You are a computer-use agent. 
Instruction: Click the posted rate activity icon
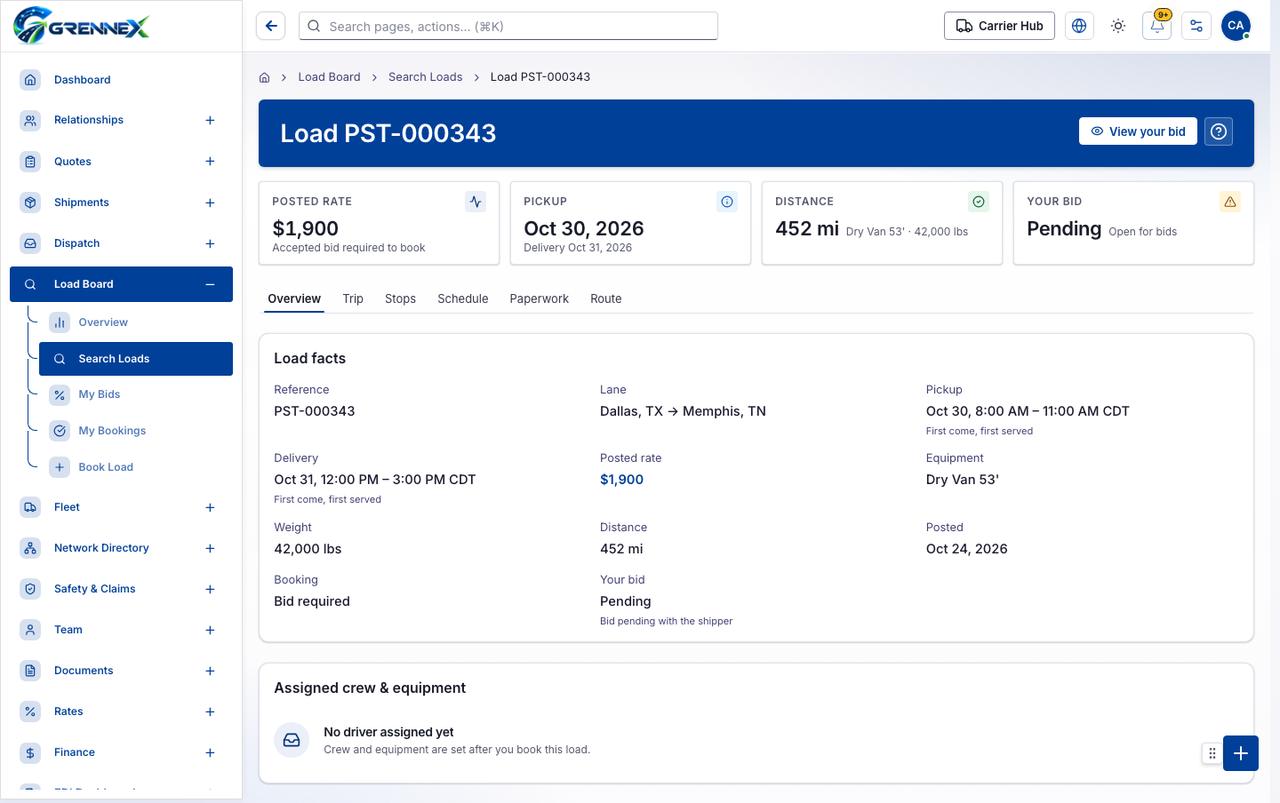[476, 202]
